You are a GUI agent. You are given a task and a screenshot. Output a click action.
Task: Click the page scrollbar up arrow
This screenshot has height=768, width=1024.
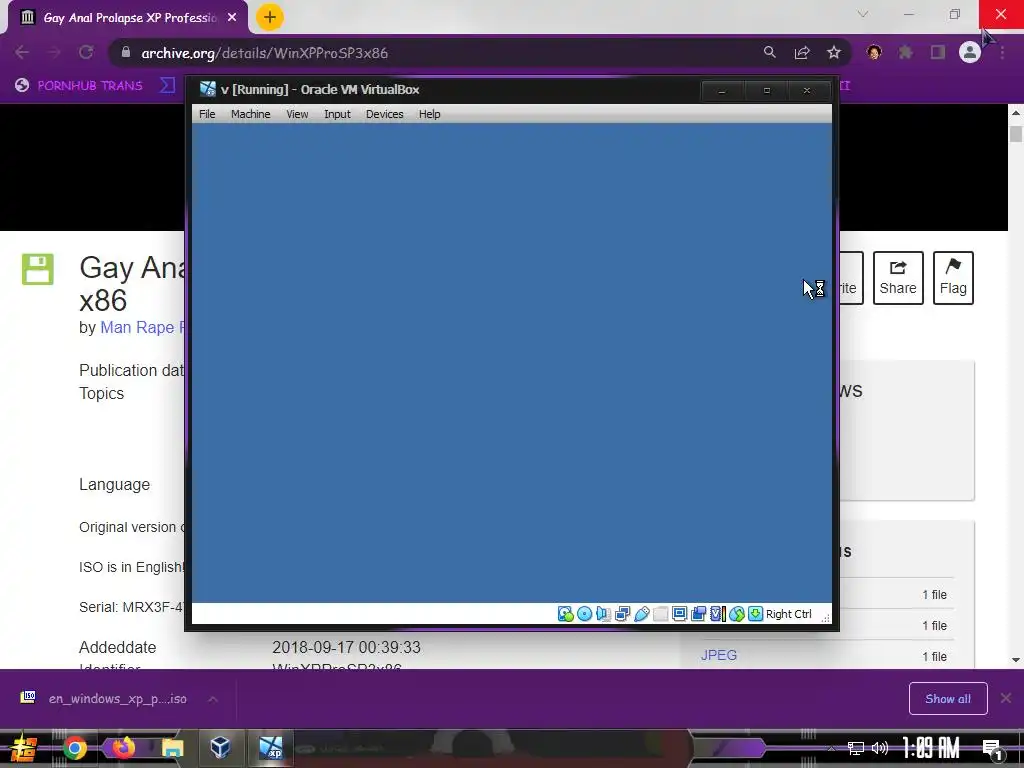tap(1016, 113)
